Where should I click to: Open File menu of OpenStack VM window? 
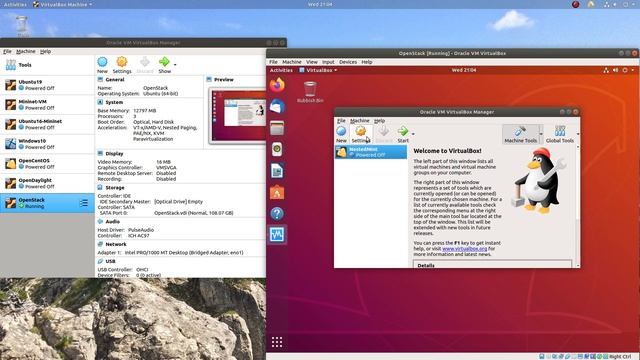click(273, 62)
